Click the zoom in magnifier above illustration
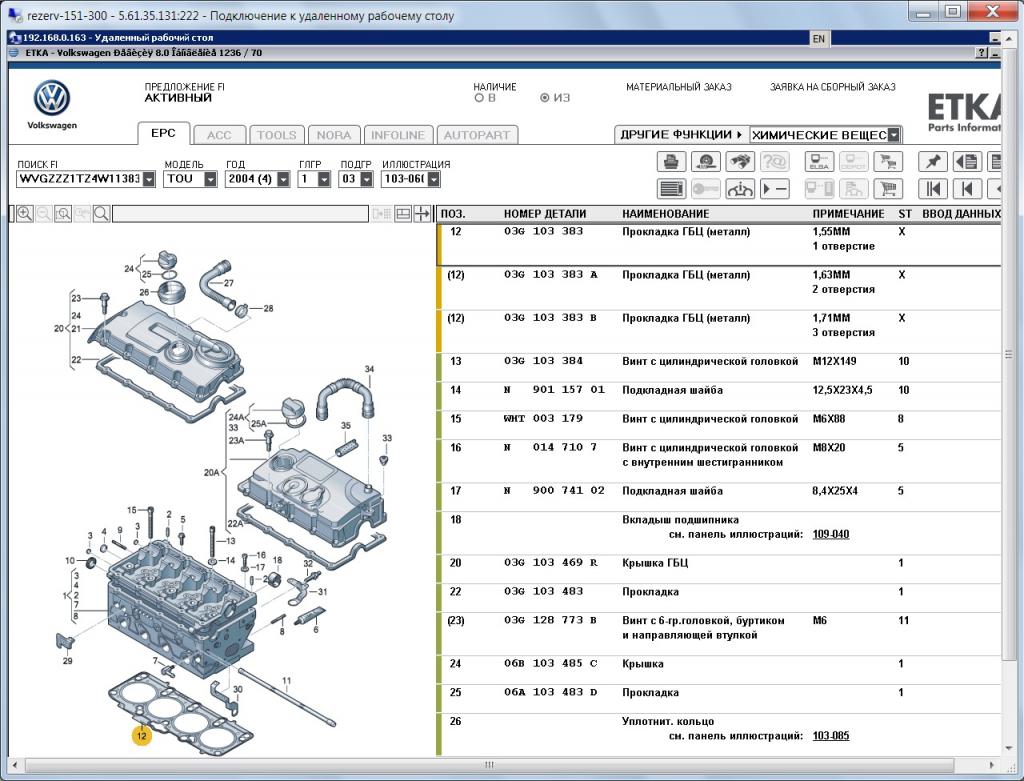 25,214
